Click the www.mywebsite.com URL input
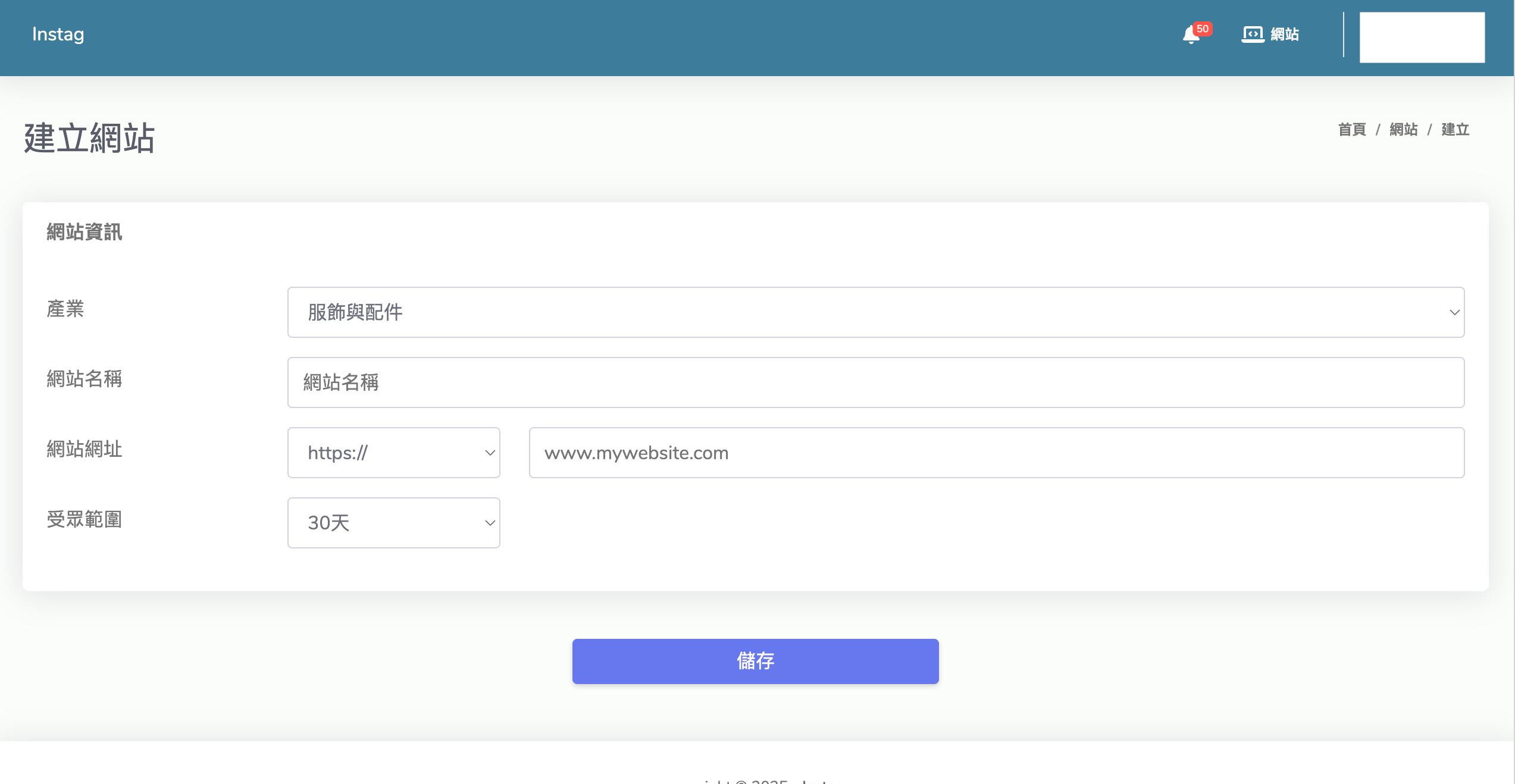Image resolution: width=1515 pixels, height=784 pixels. coord(996,453)
